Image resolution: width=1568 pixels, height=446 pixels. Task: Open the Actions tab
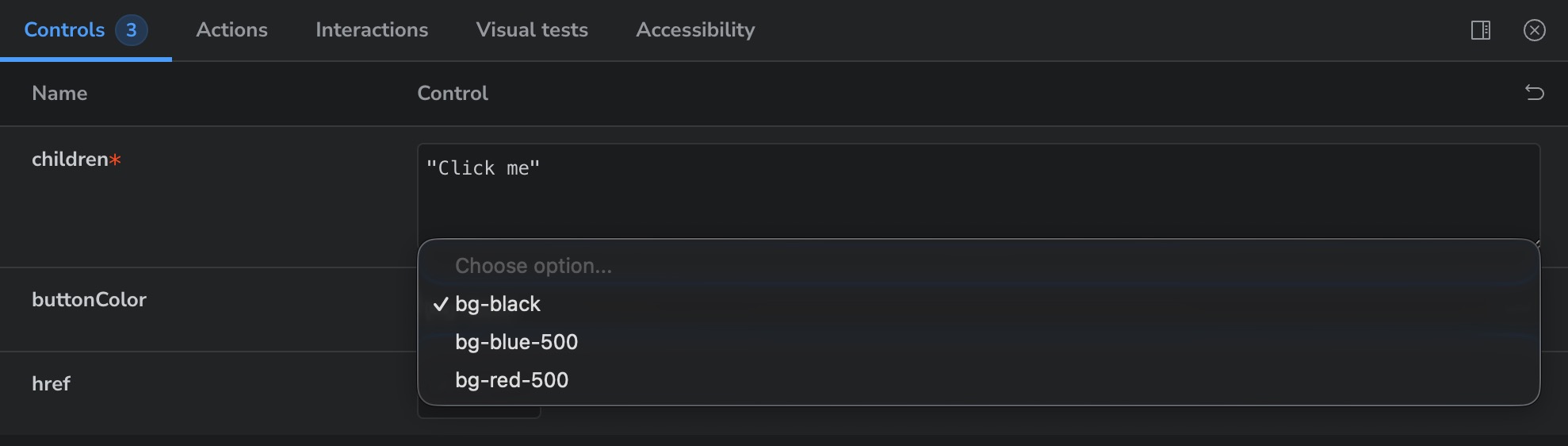231,30
